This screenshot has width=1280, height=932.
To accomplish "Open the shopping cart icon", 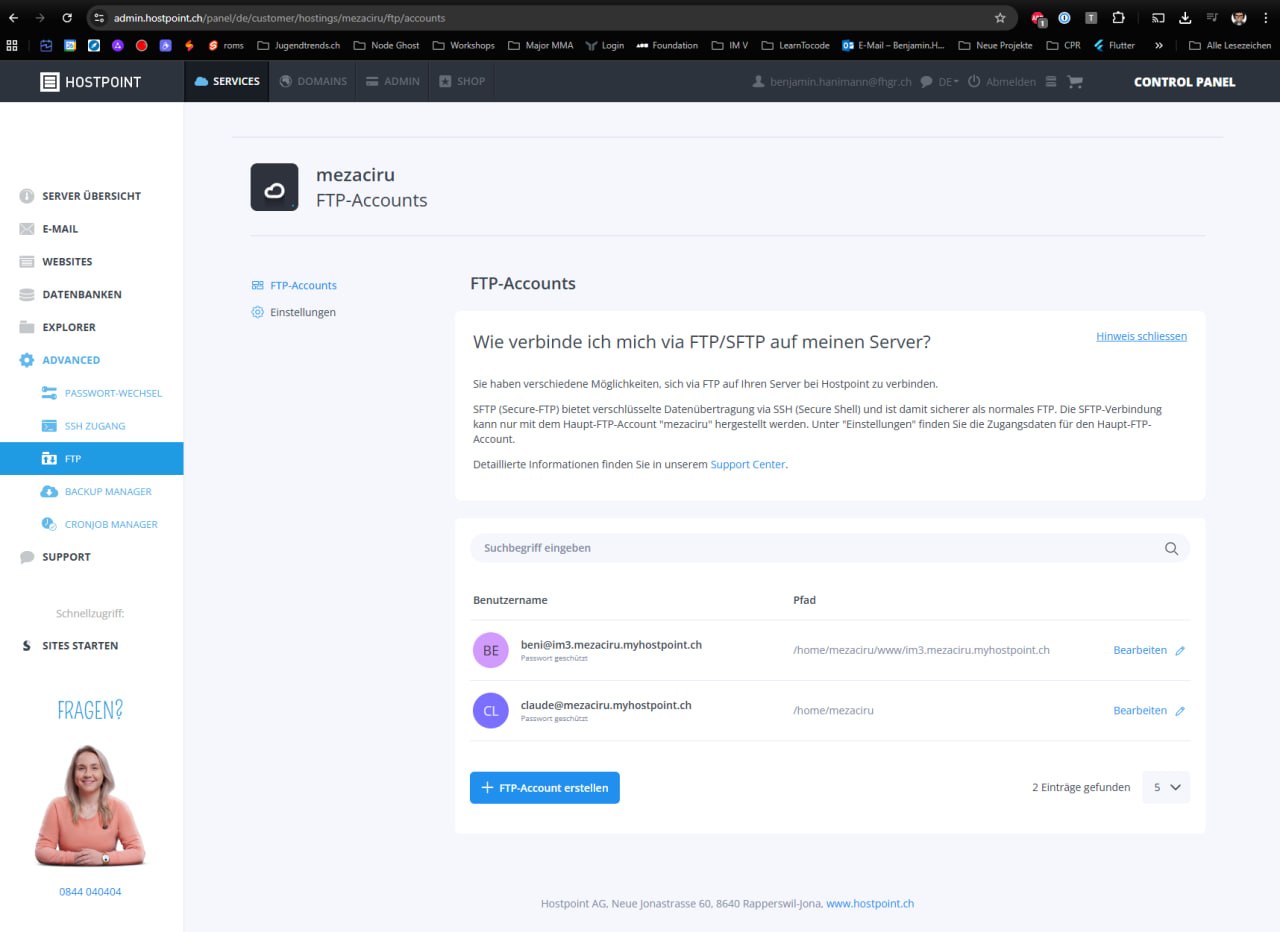I will tap(1075, 82).
